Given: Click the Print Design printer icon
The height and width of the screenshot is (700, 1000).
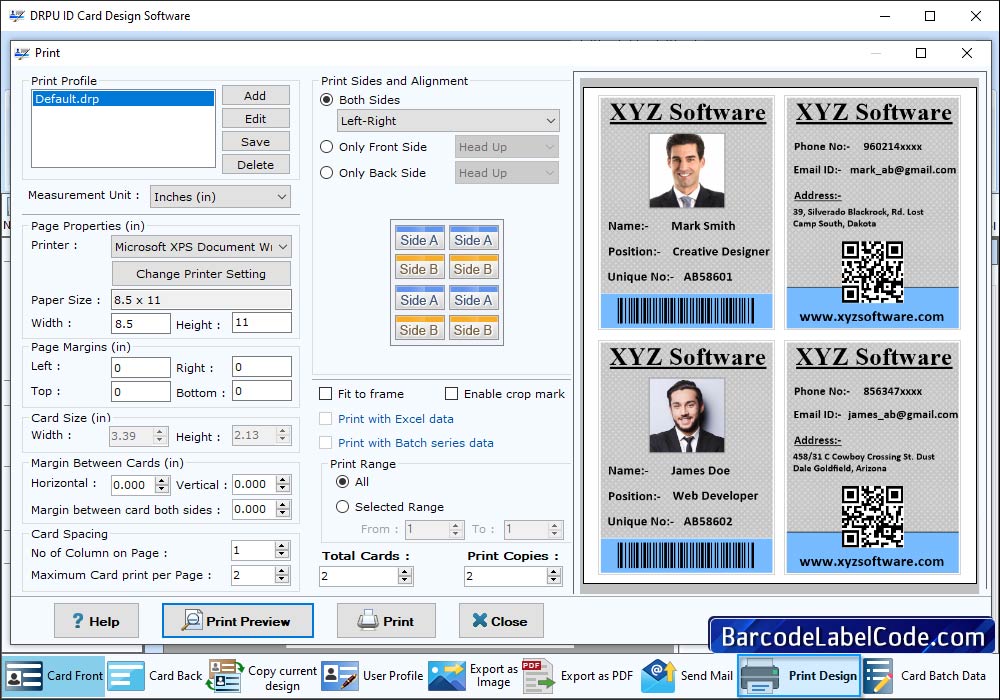Looking at the screenshot, I should pos(759,676).
